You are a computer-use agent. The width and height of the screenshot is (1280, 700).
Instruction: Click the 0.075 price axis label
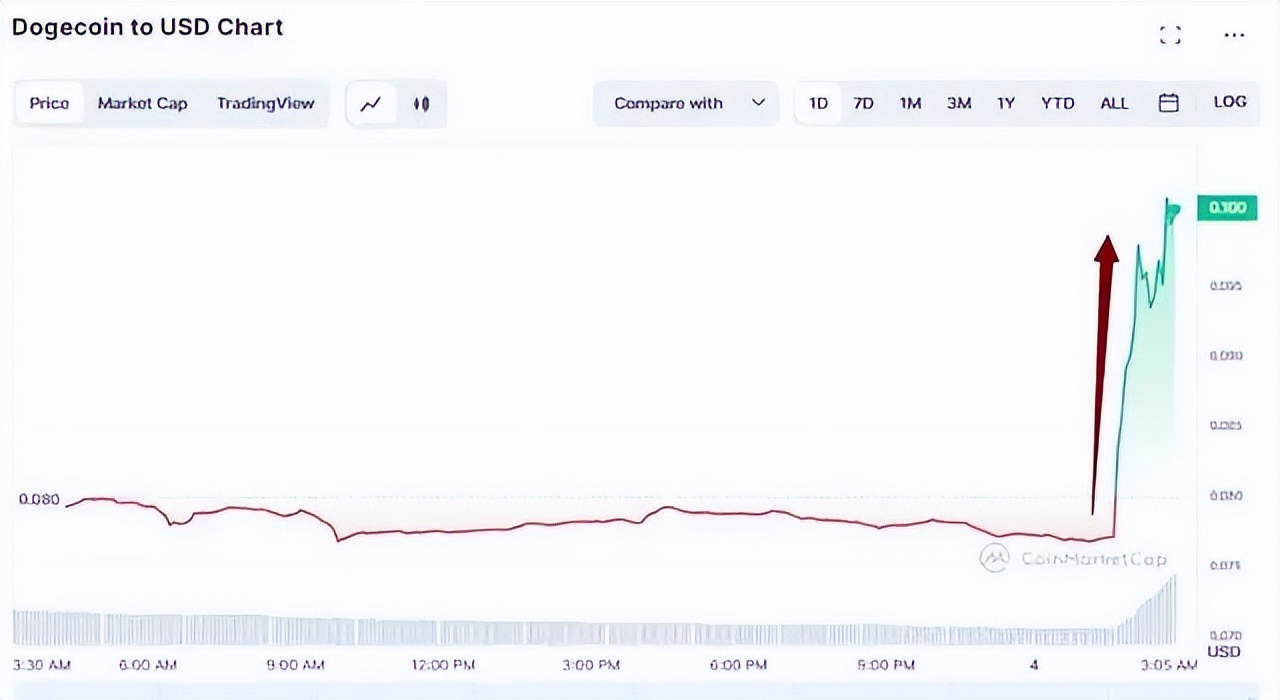click(1226, 565)
